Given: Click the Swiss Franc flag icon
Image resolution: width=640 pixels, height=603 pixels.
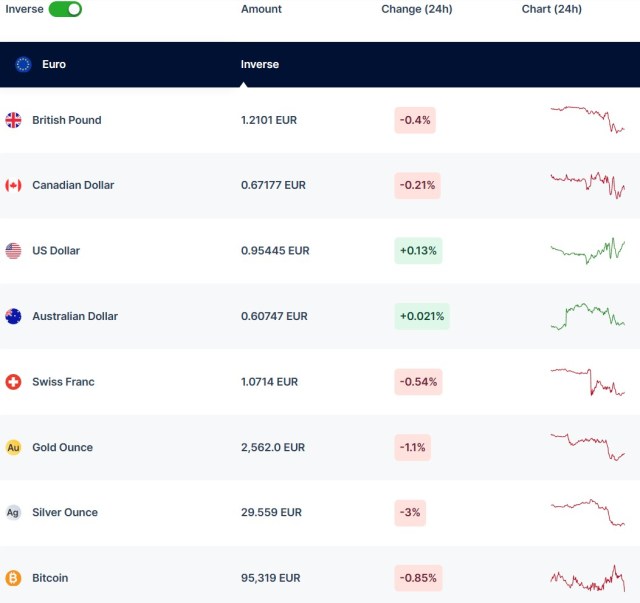Looking at the screenshot, I should pos(13,382).
